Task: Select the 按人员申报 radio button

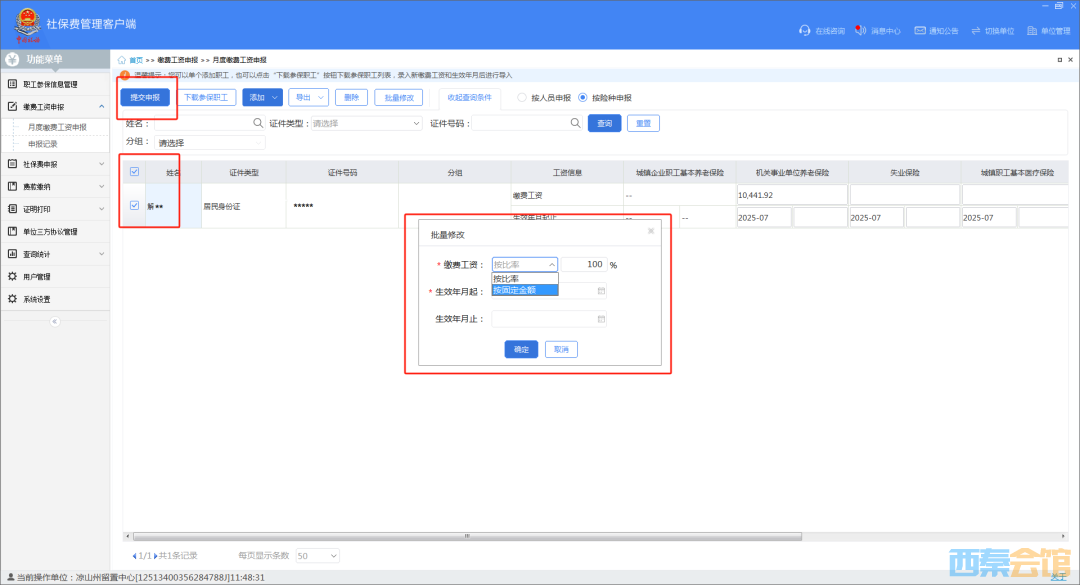Action: 522,98
